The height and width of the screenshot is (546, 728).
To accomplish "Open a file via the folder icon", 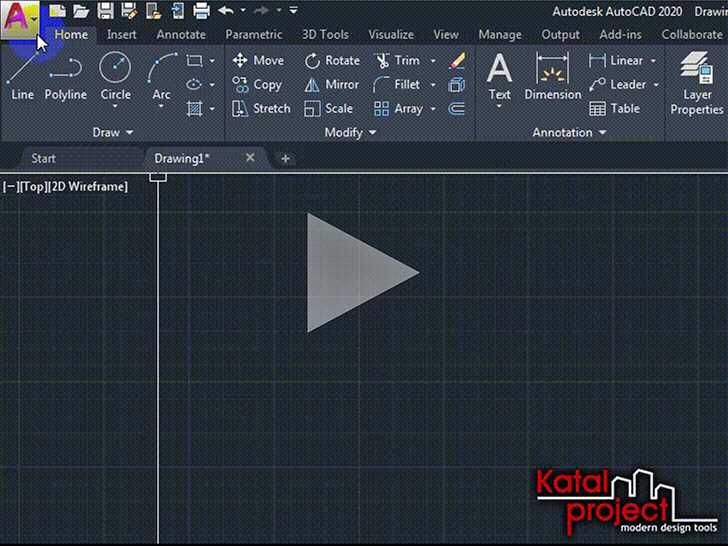I will coord(81,11).
